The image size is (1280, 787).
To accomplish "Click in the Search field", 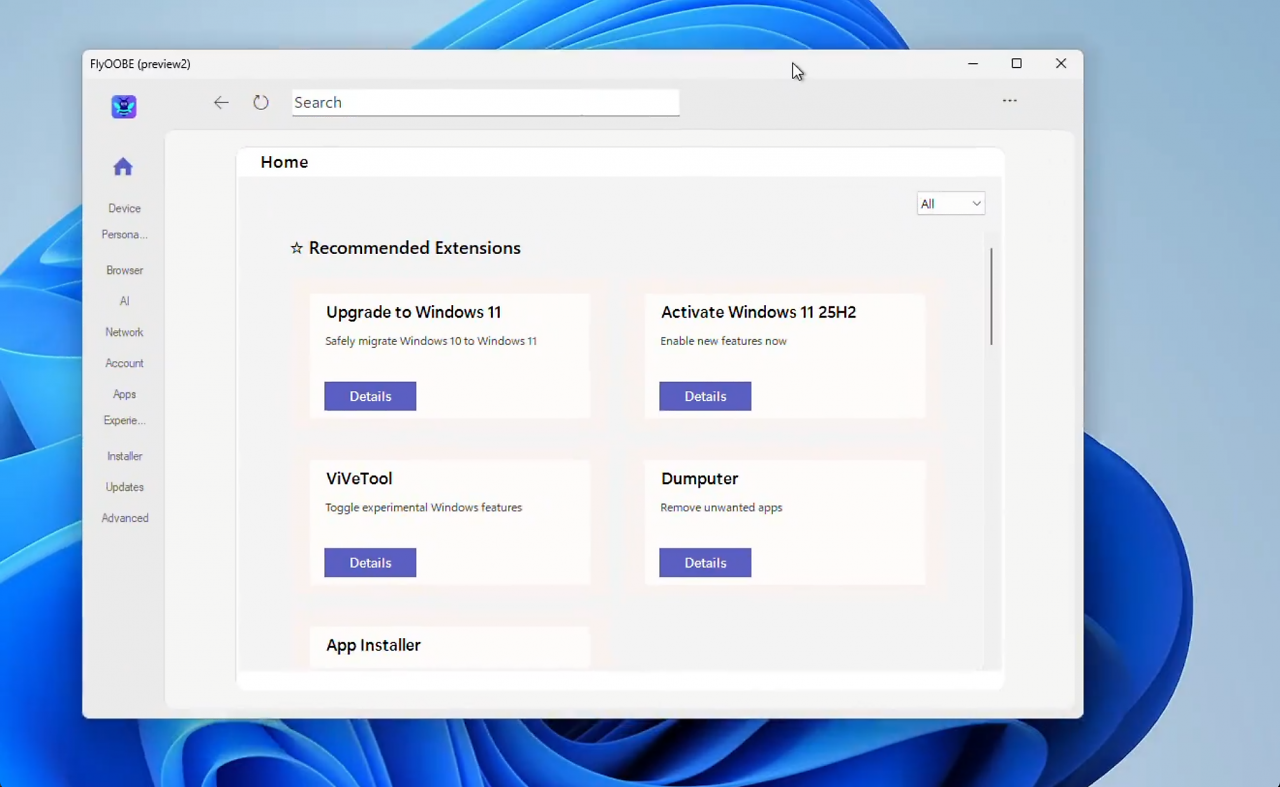I will point(486,102).
